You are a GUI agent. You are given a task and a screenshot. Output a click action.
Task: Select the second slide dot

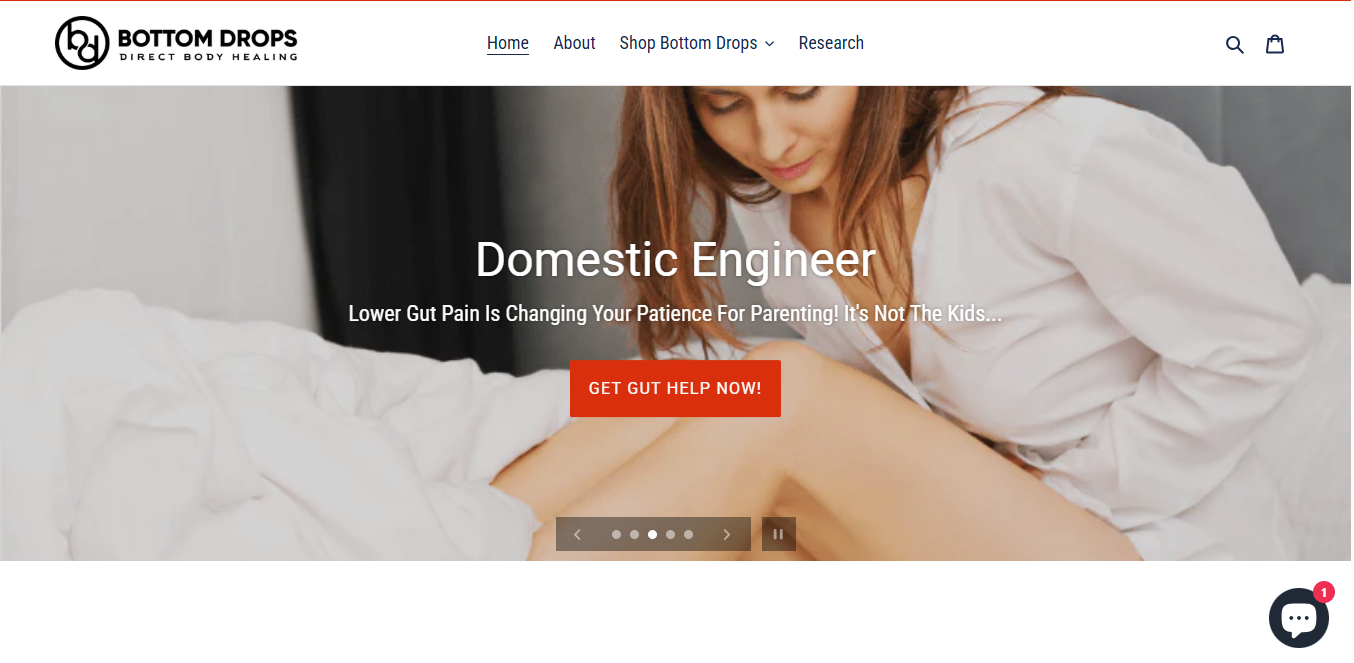(x=634, y=534)
